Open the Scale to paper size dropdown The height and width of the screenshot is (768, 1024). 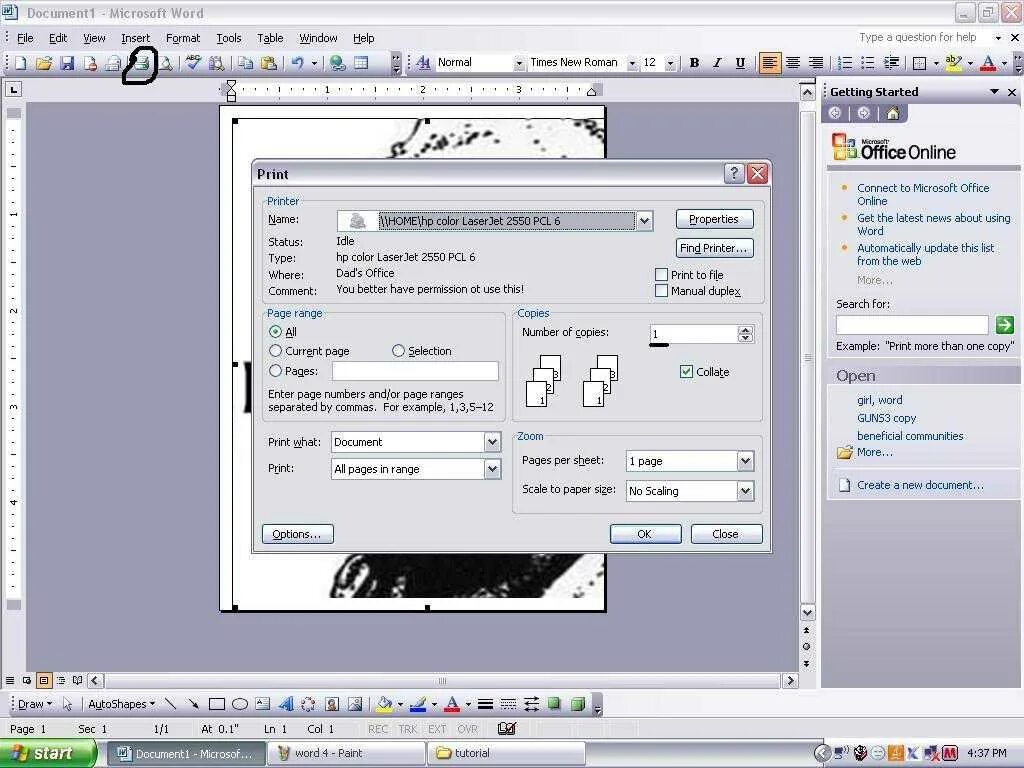click(x=745, y=490)
